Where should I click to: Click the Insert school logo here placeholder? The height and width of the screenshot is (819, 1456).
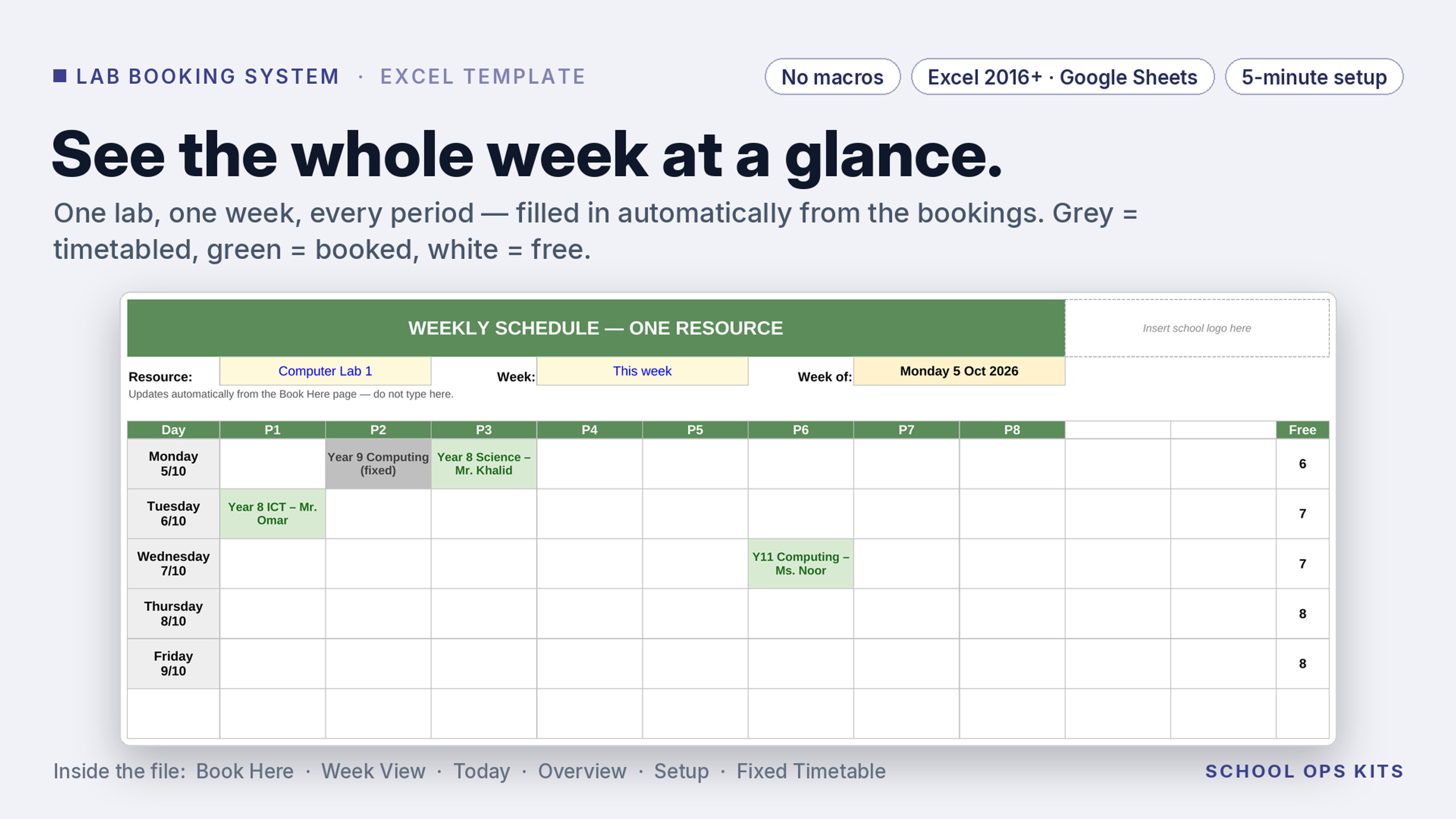tap(1197, 328)
